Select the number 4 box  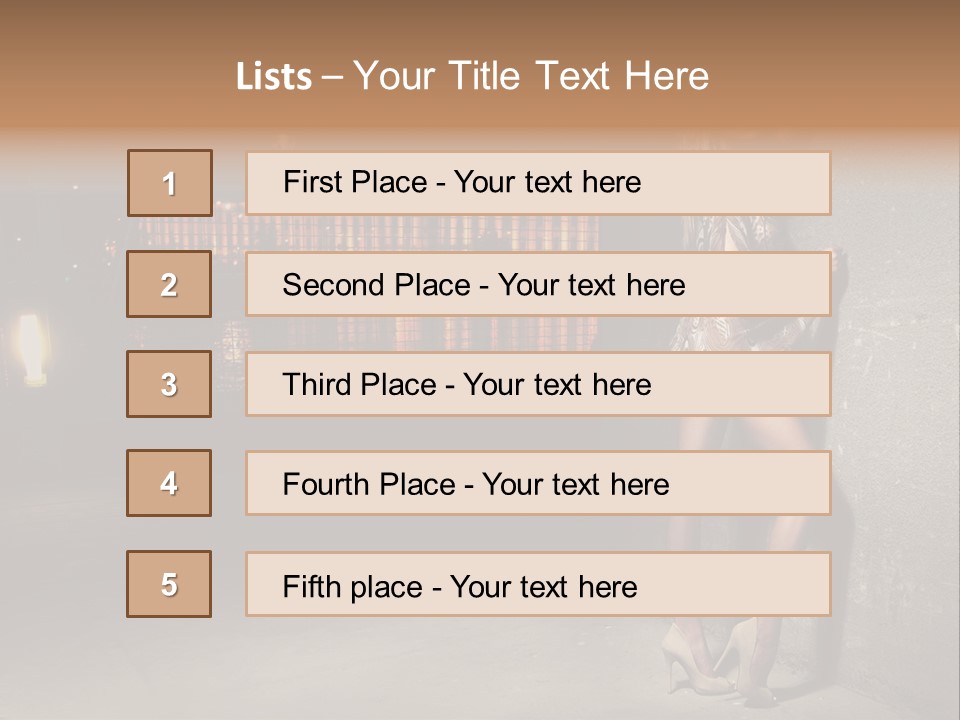click(x=169, y=483)
